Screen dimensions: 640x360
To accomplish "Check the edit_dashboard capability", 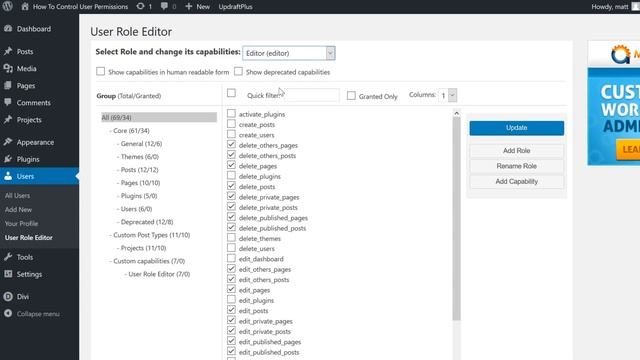I will coord(231,258).
